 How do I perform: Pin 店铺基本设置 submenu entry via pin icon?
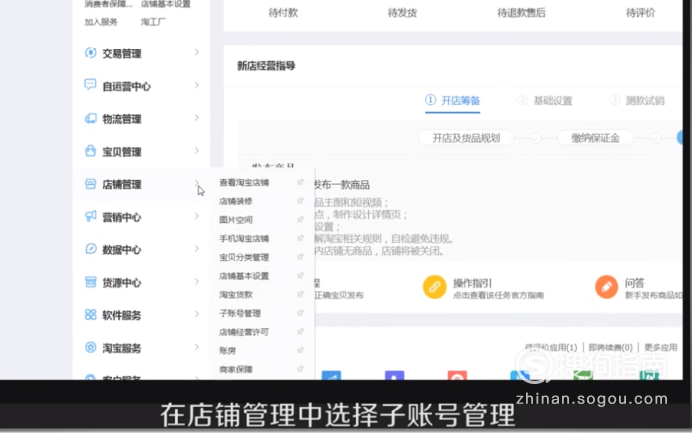click(300, 275)
